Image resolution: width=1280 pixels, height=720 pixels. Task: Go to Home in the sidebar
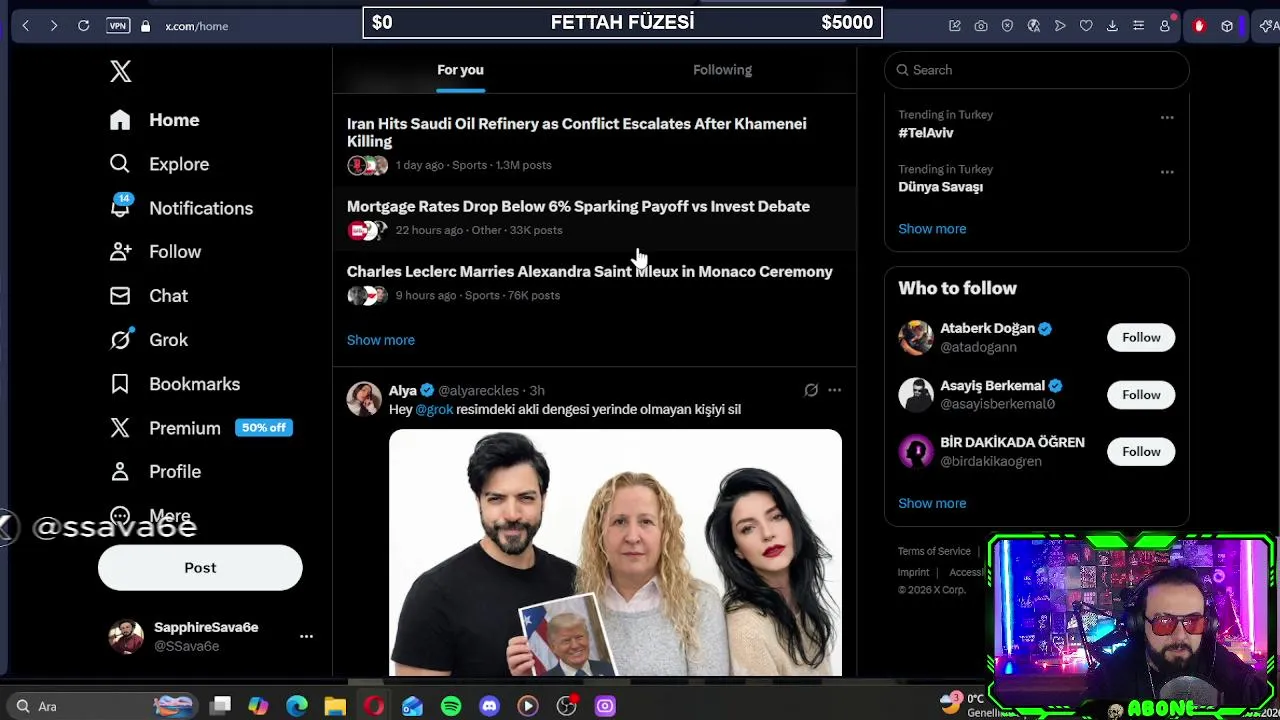(155, 120)
